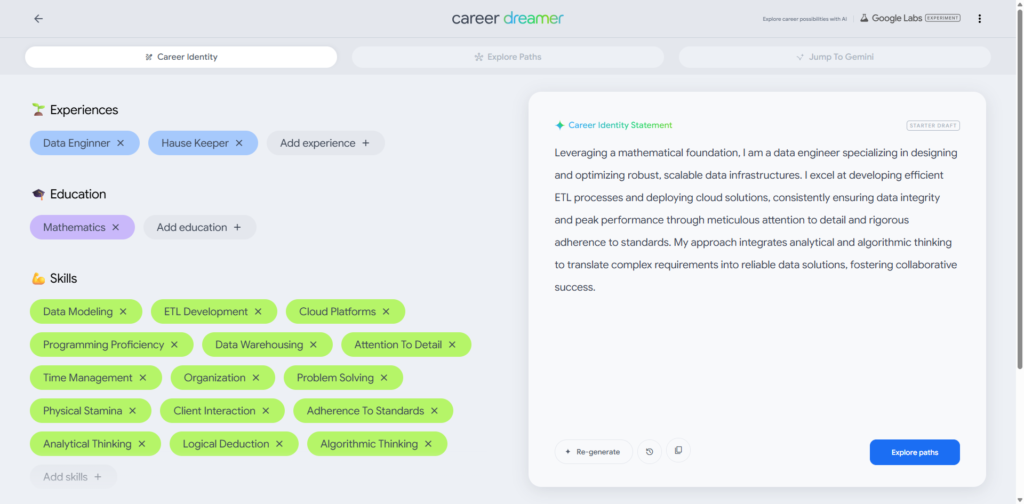Viewport: 1024px width, 504px height.
Task: Remove the Mathematics education chip
Action: (116, 227)
